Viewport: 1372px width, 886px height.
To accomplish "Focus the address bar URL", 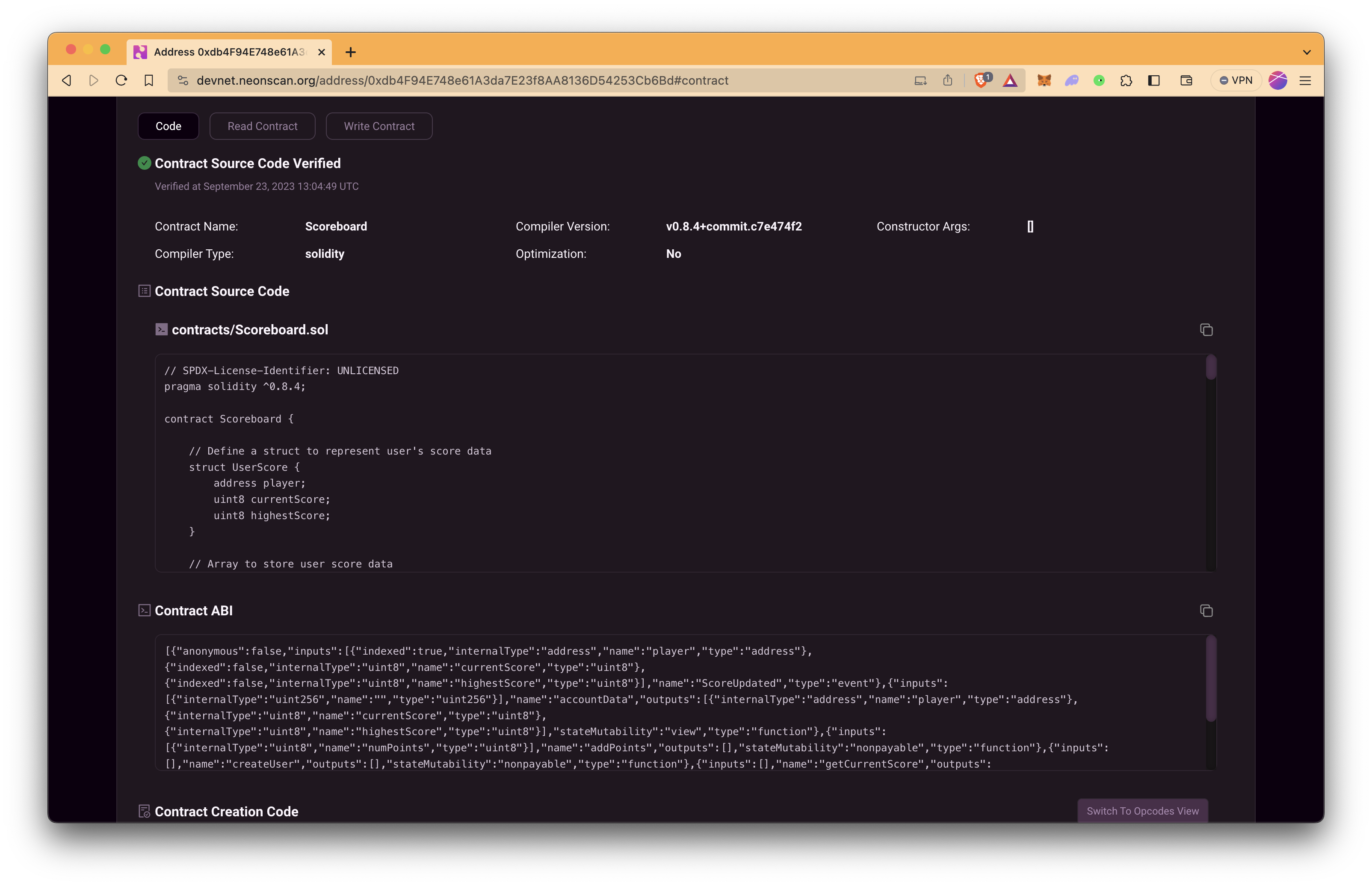I will tap(462, 80).
